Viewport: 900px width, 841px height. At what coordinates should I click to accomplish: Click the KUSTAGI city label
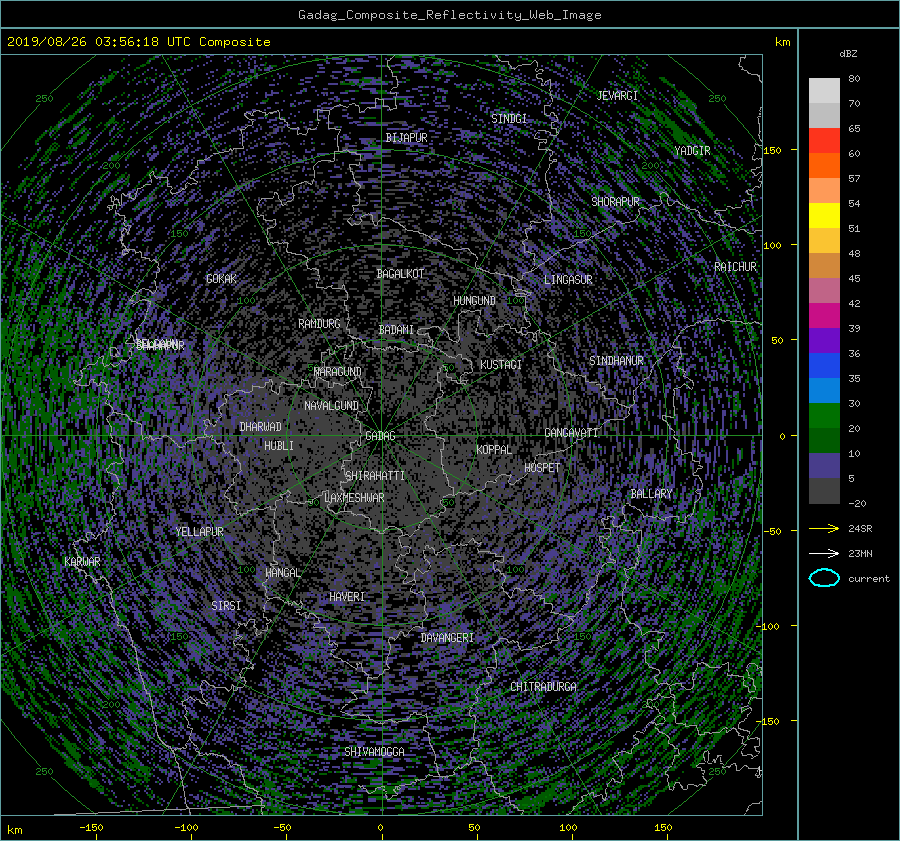[x=501, y=365]
